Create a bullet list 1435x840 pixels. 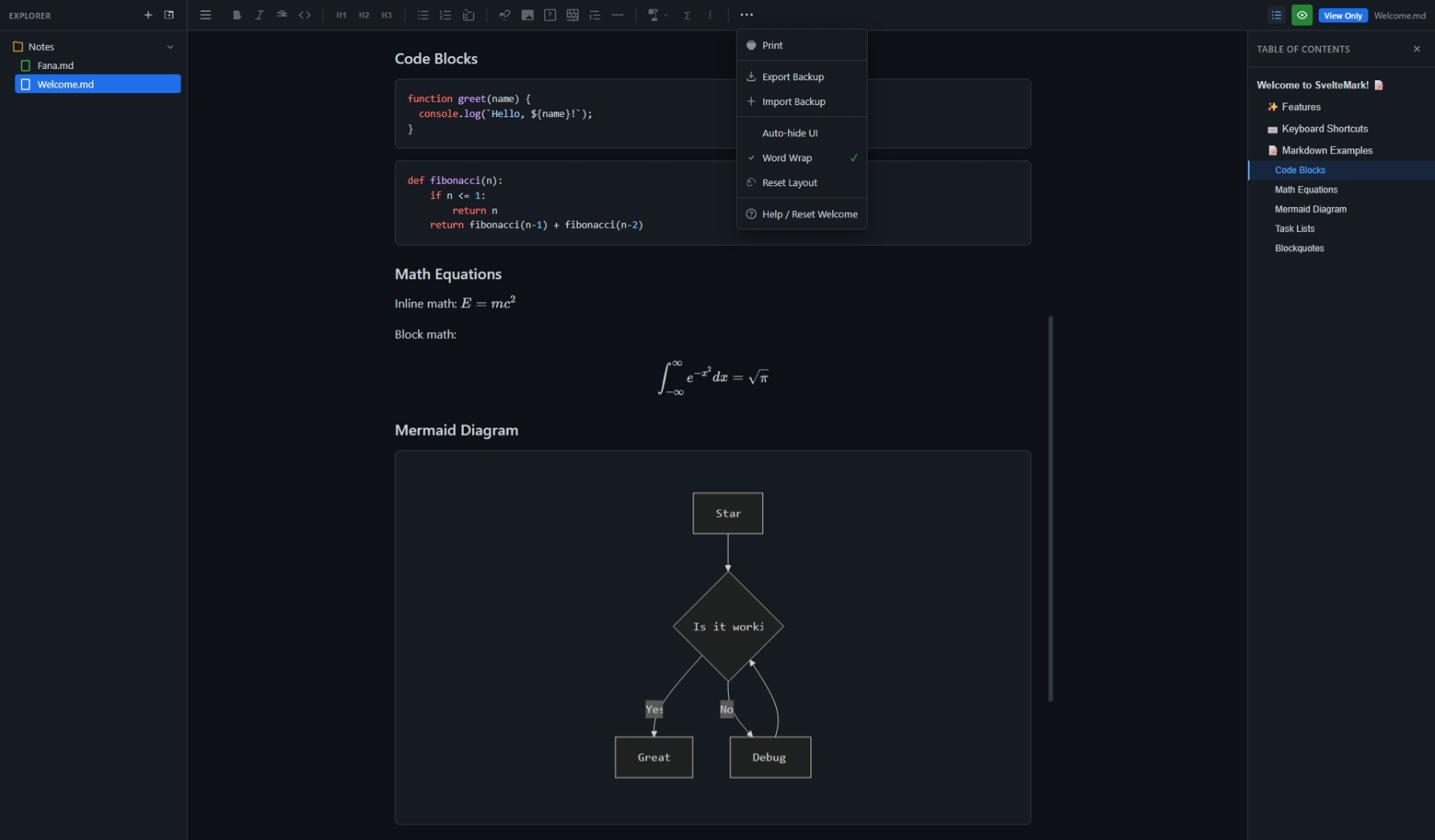click(422, 14)
